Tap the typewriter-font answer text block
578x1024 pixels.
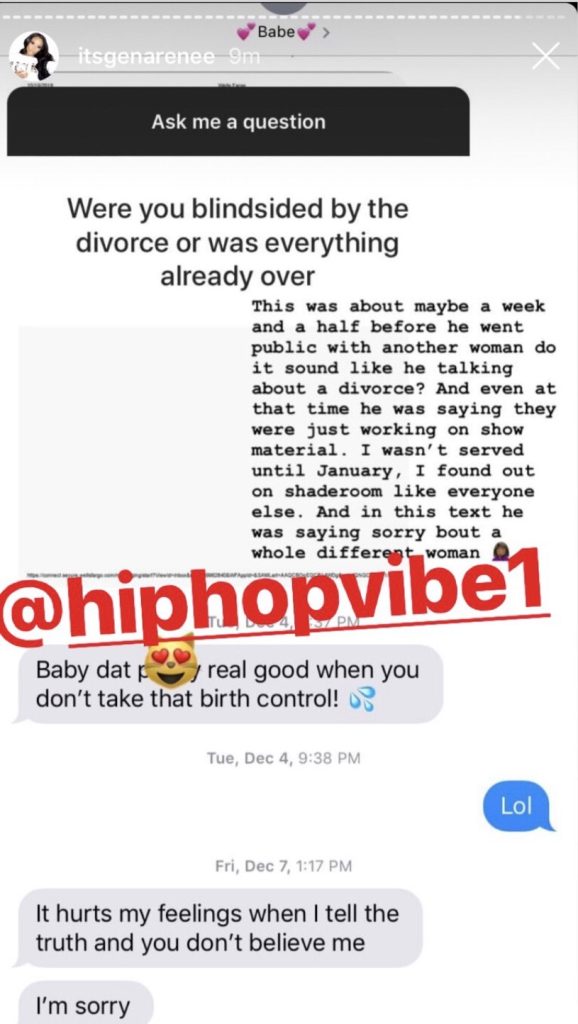tap(403, 430)
